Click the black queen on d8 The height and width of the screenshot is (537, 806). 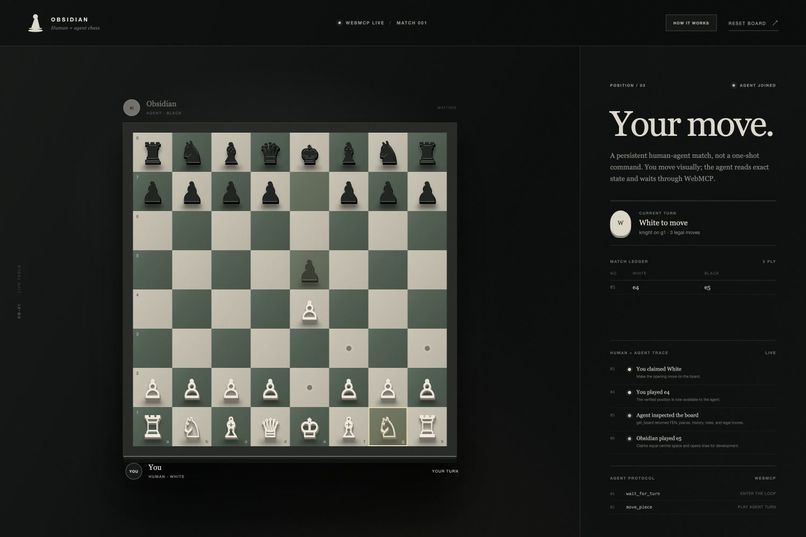(270, 153)
